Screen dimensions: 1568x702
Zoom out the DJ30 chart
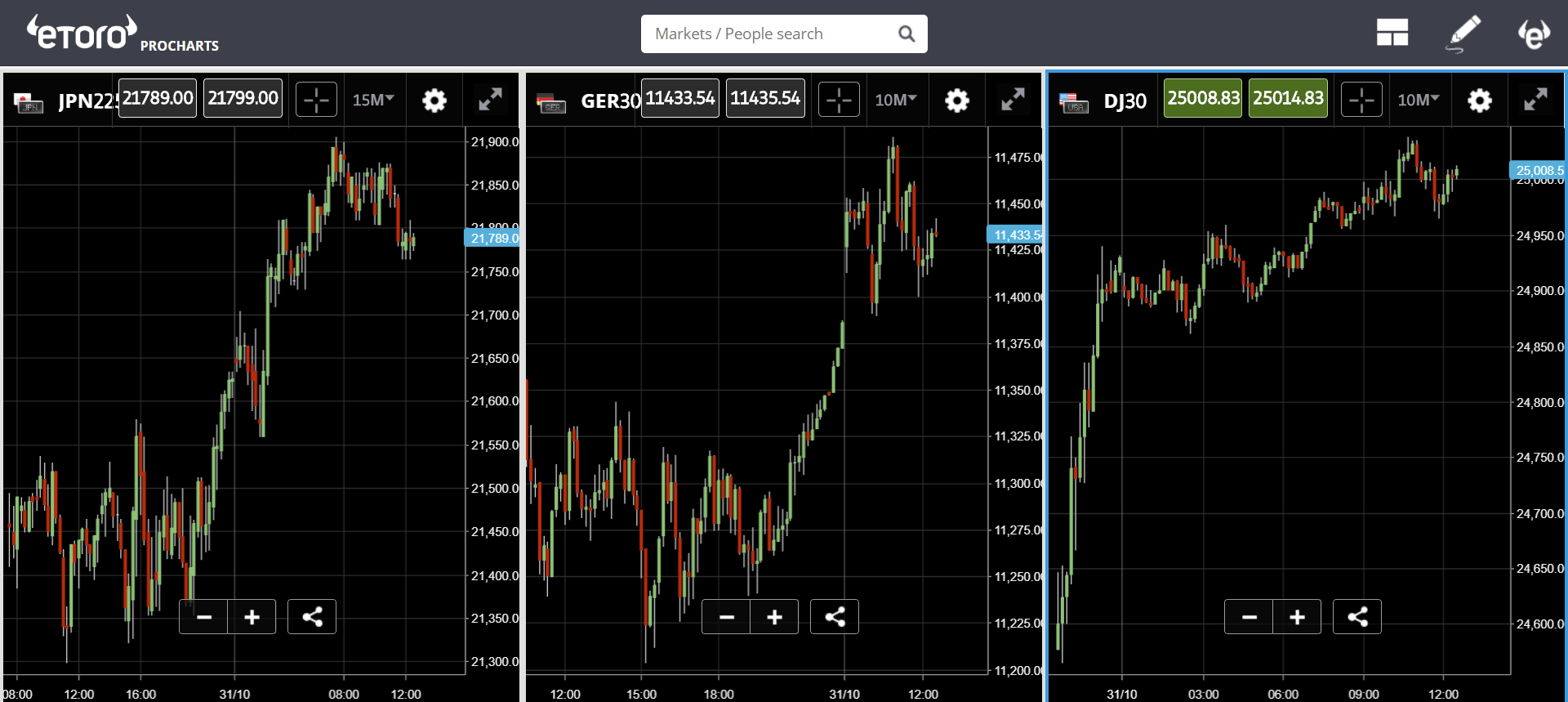(x=1249, y=617)
